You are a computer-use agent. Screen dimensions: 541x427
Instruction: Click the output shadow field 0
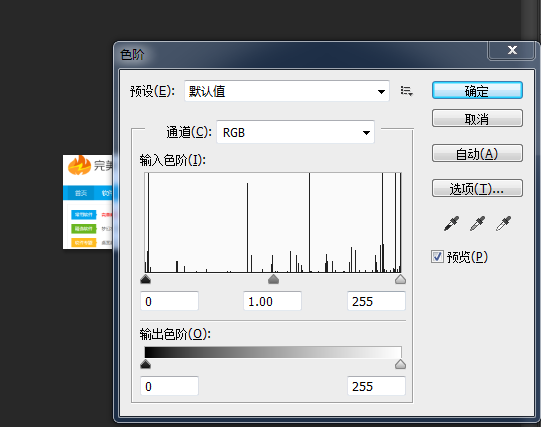coord(169,386)
